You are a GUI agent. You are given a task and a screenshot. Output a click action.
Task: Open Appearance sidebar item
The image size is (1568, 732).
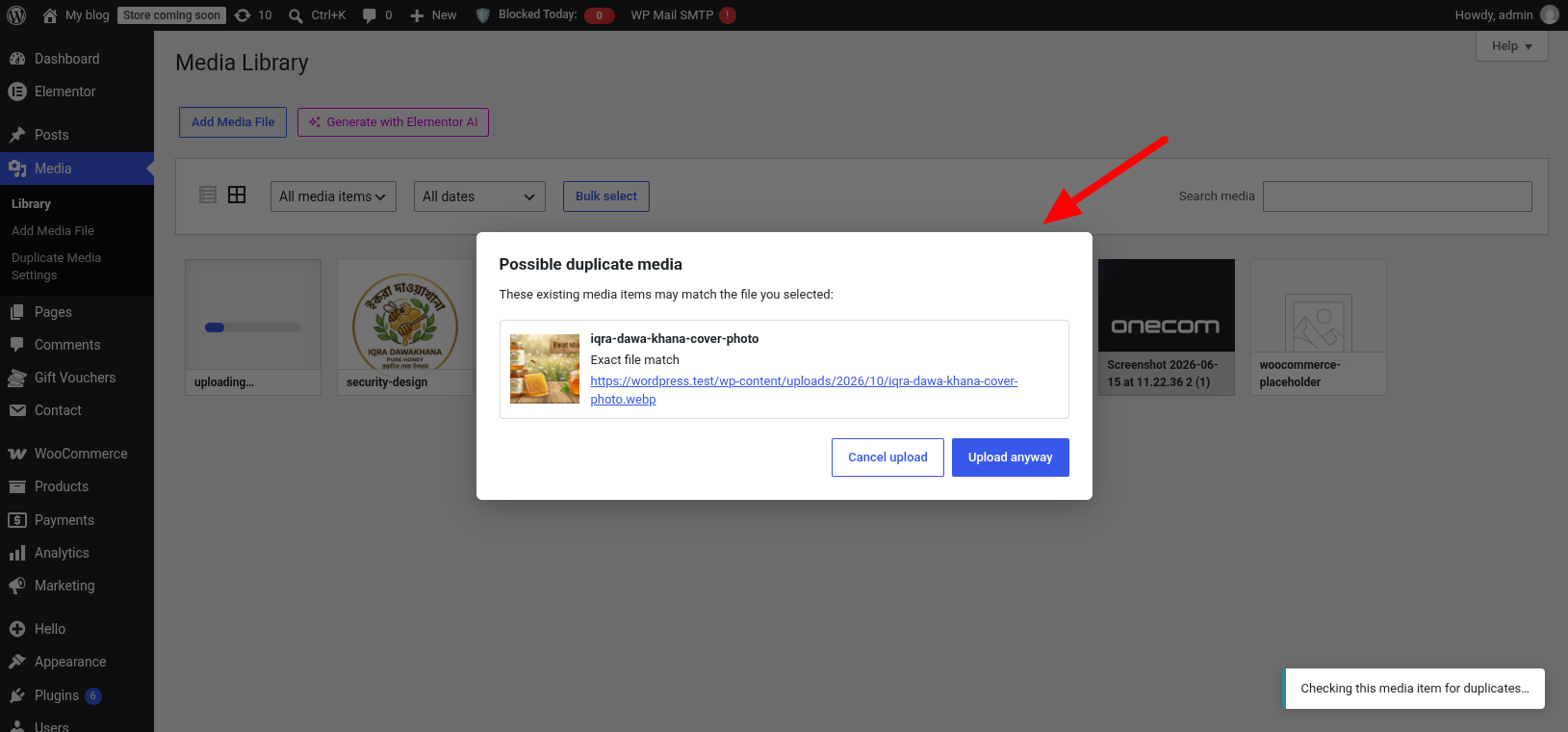click(x=77, y=662)
